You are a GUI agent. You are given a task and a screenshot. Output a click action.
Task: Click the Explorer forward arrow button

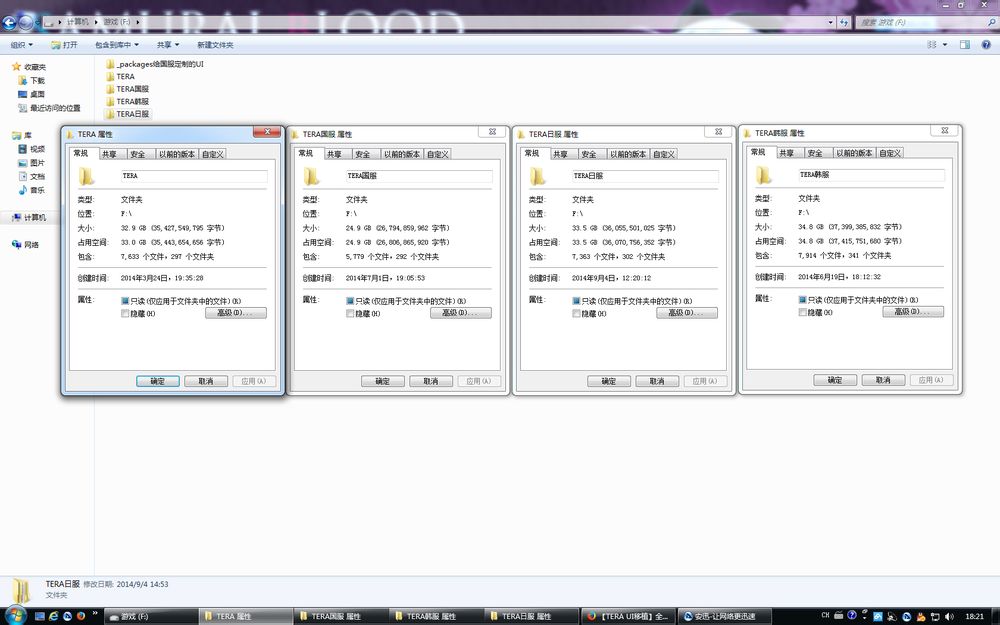coord(26,23)
